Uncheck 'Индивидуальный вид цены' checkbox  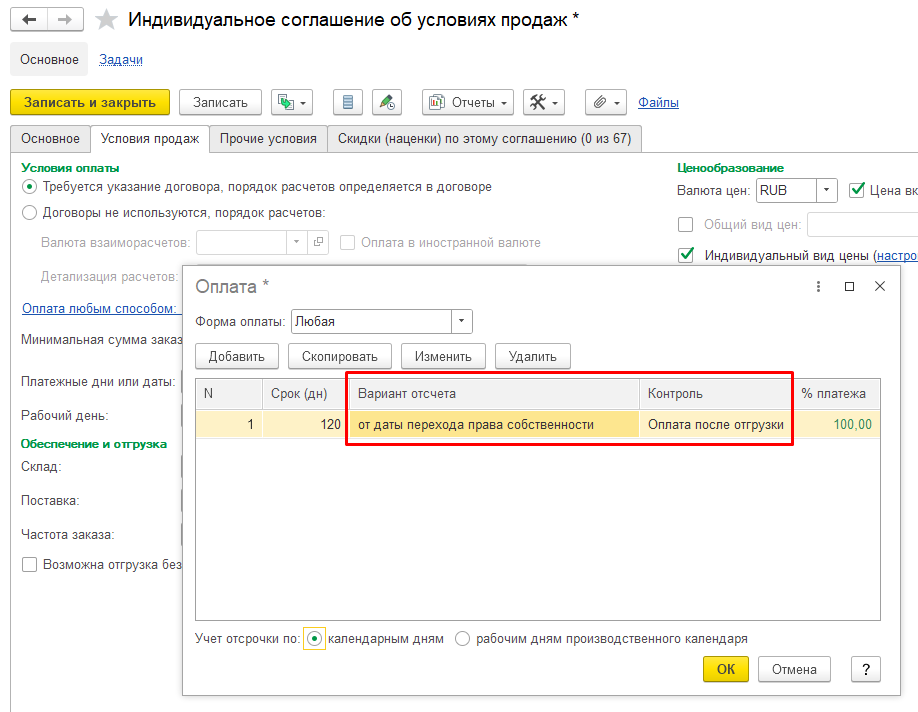point(686,255)
